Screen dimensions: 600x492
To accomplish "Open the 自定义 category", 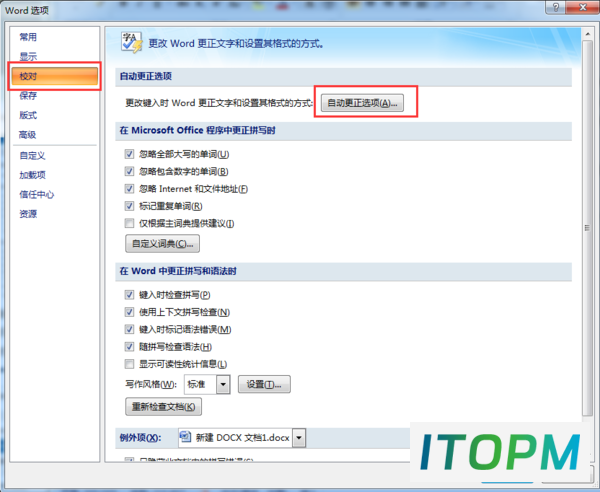I will point(32,156).
